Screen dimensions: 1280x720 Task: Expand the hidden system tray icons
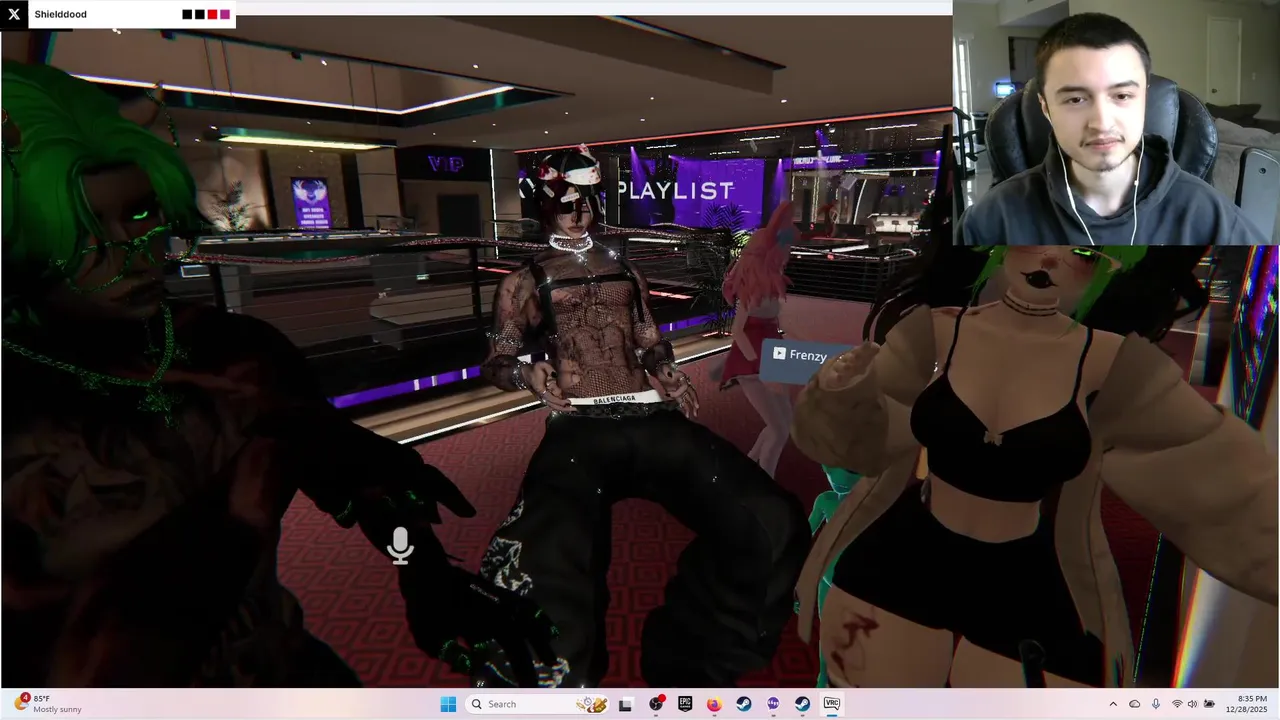point(1113,704)
